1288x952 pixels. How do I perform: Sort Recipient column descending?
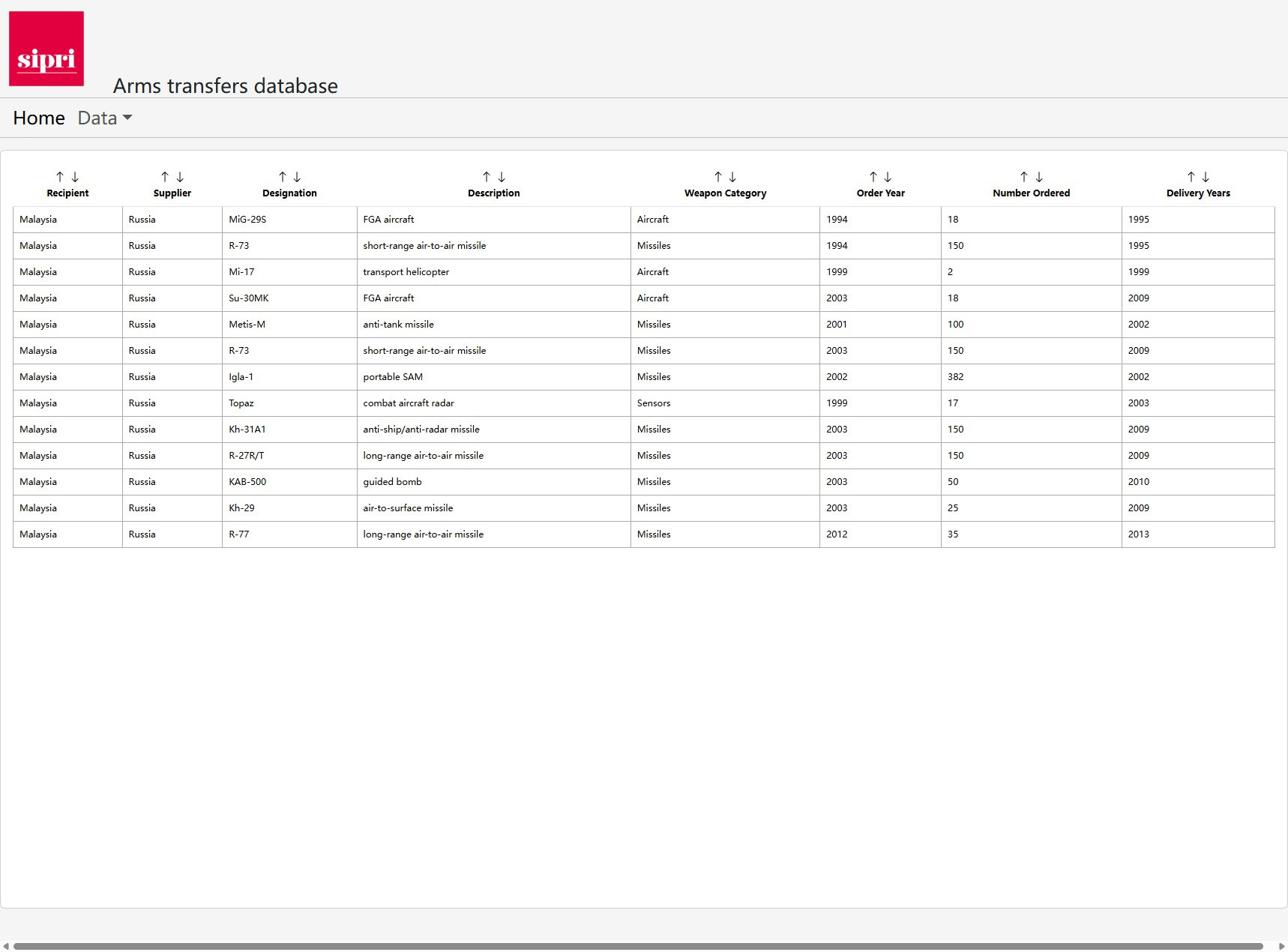click(x=75, y=177)
